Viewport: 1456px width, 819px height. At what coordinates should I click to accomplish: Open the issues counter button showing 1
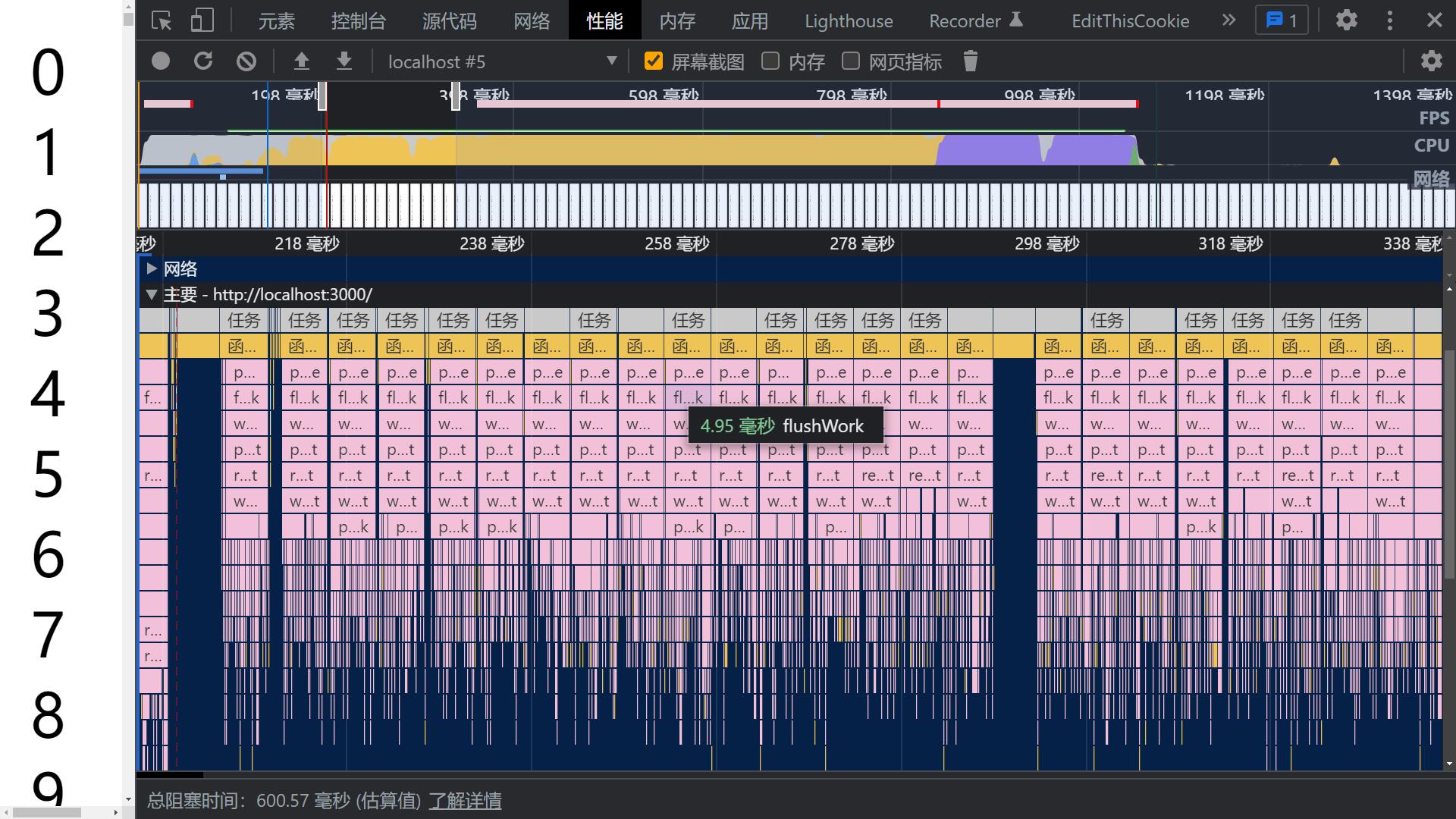coord(1282,20)
